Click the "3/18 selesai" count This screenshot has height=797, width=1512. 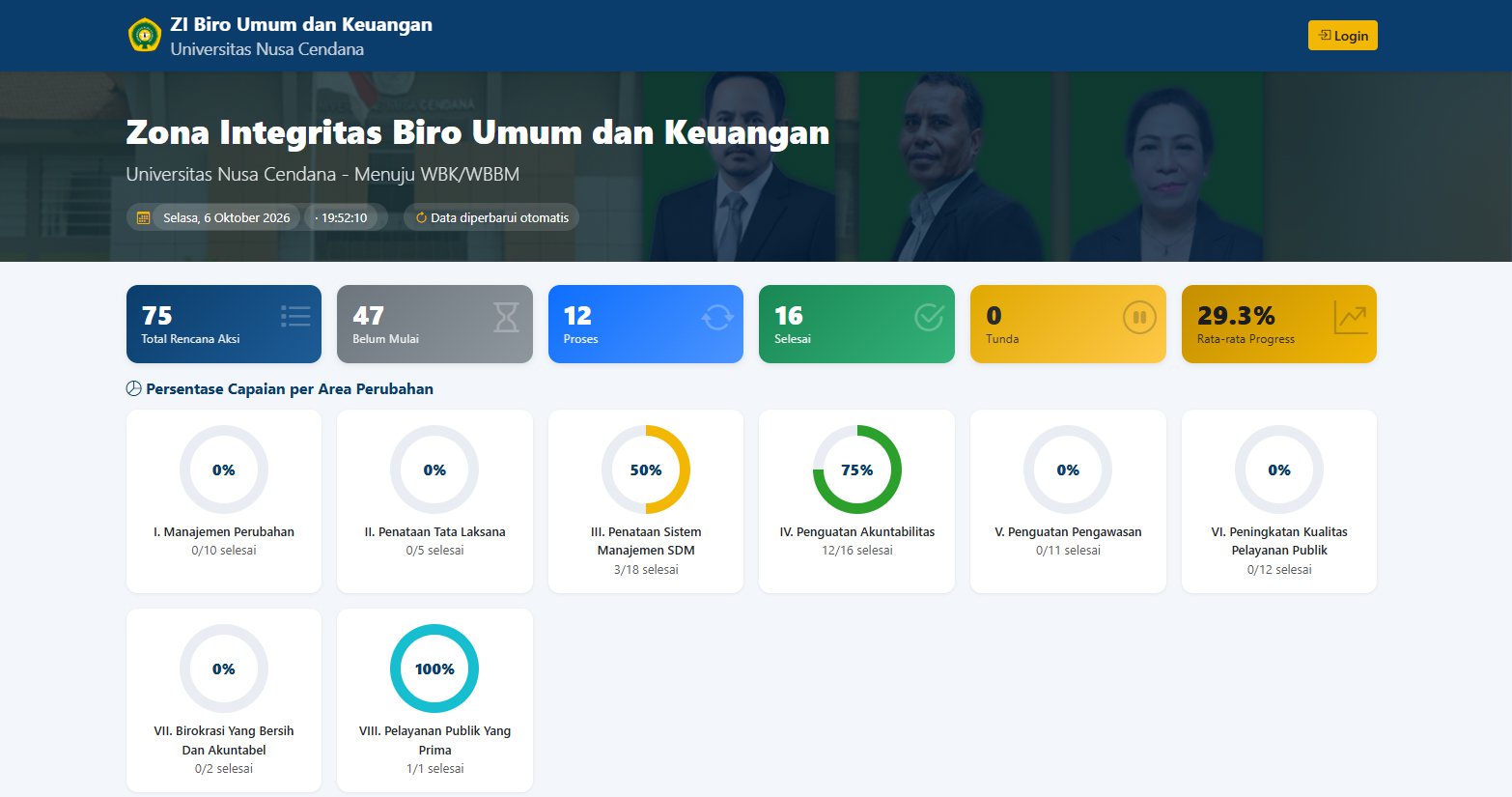[x=646, y=570]
